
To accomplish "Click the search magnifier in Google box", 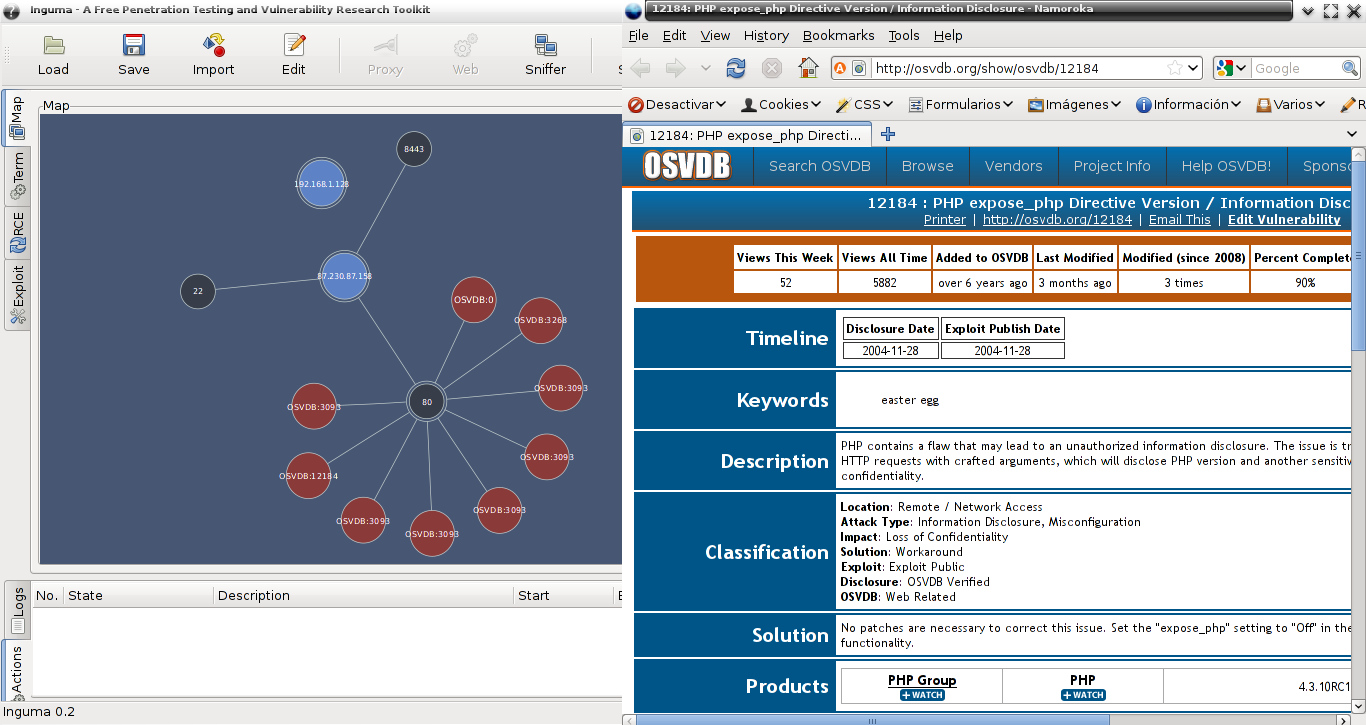I will (1351, 68).
